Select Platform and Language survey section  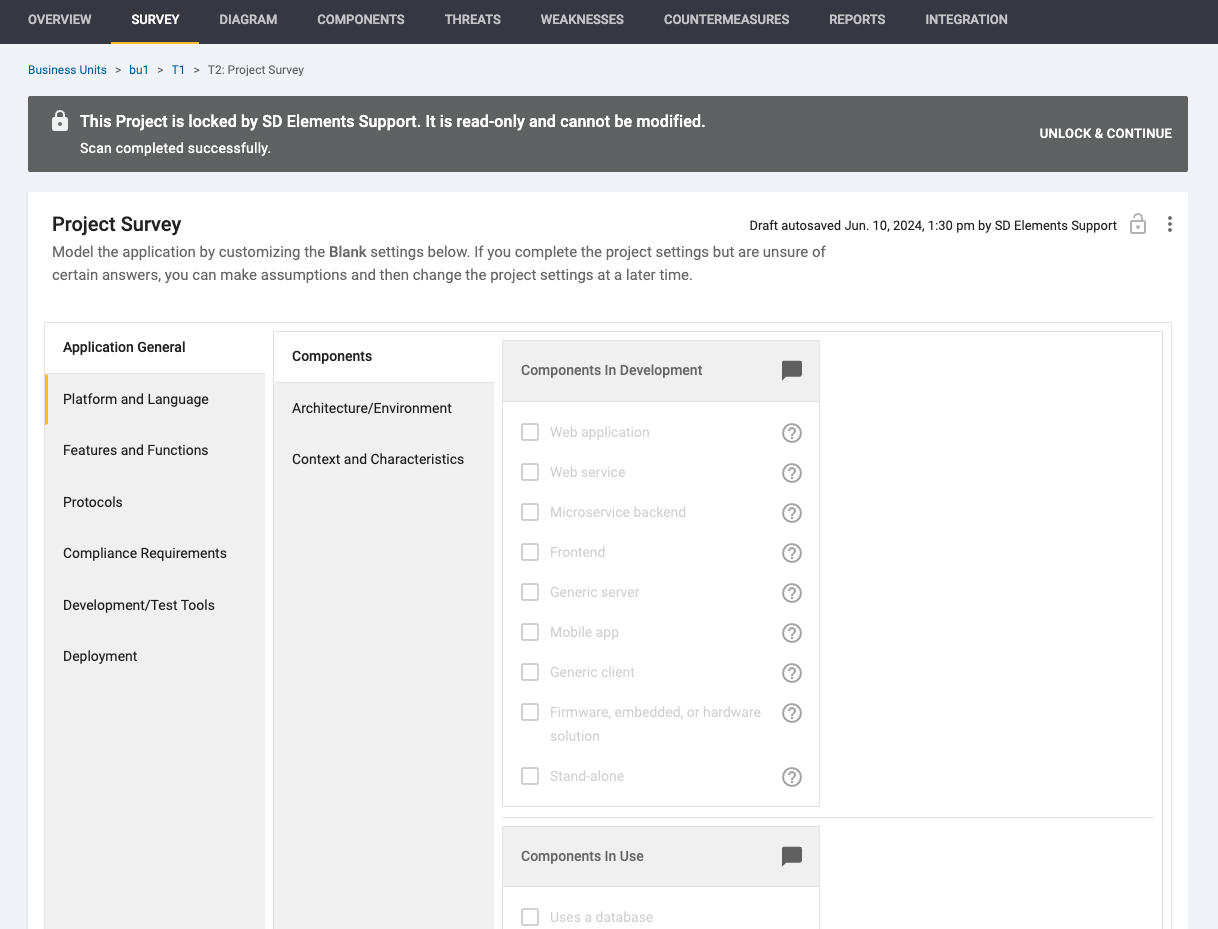136,399
